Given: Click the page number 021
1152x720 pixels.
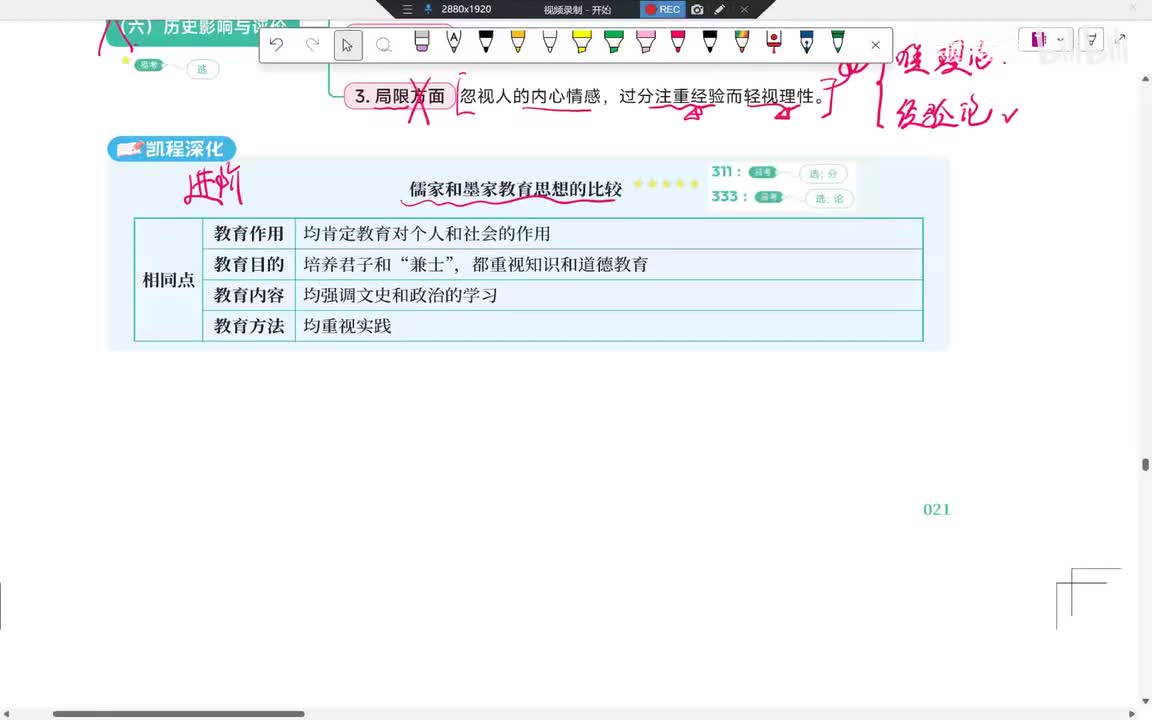Looking at the screenshot, I should [937, 509].
